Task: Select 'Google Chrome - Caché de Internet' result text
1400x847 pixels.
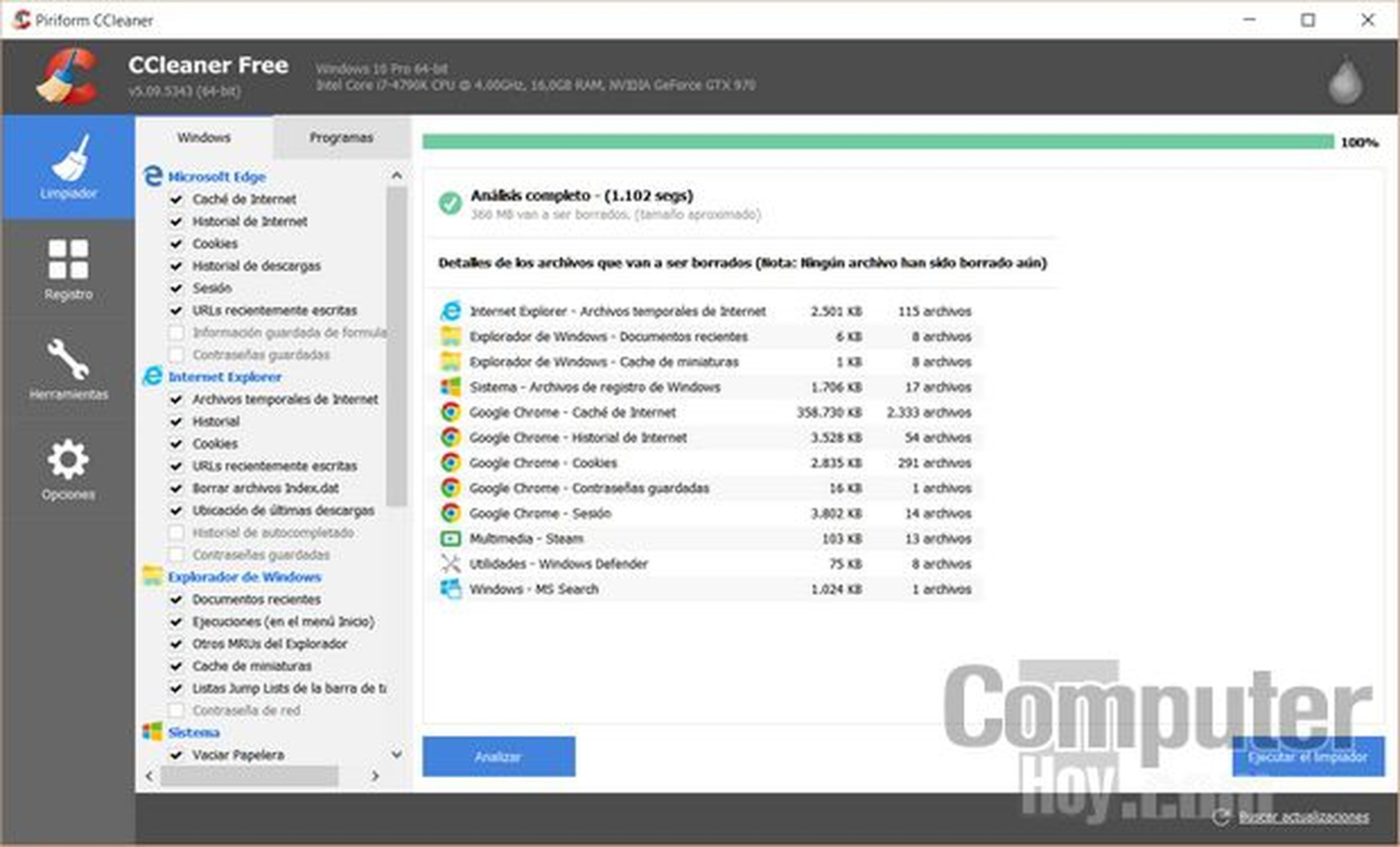Action: 573,412
